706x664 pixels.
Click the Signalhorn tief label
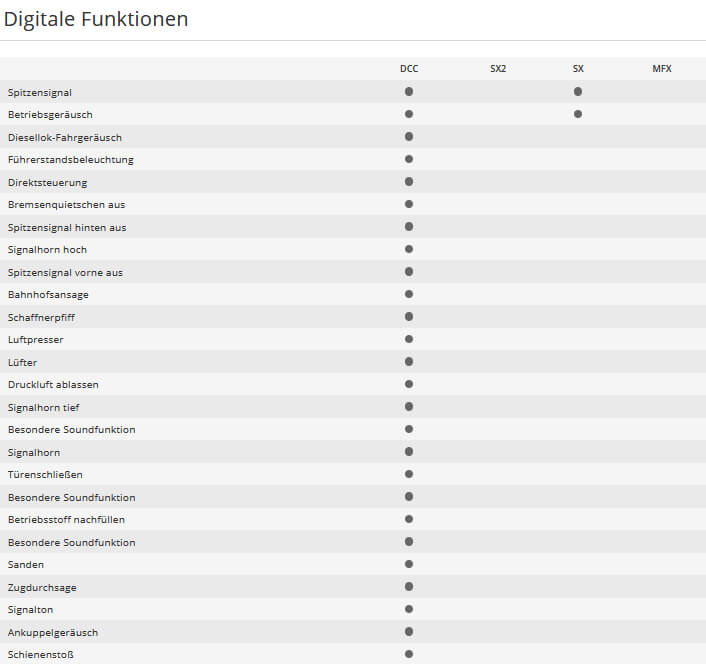click(x=43, y=407)
